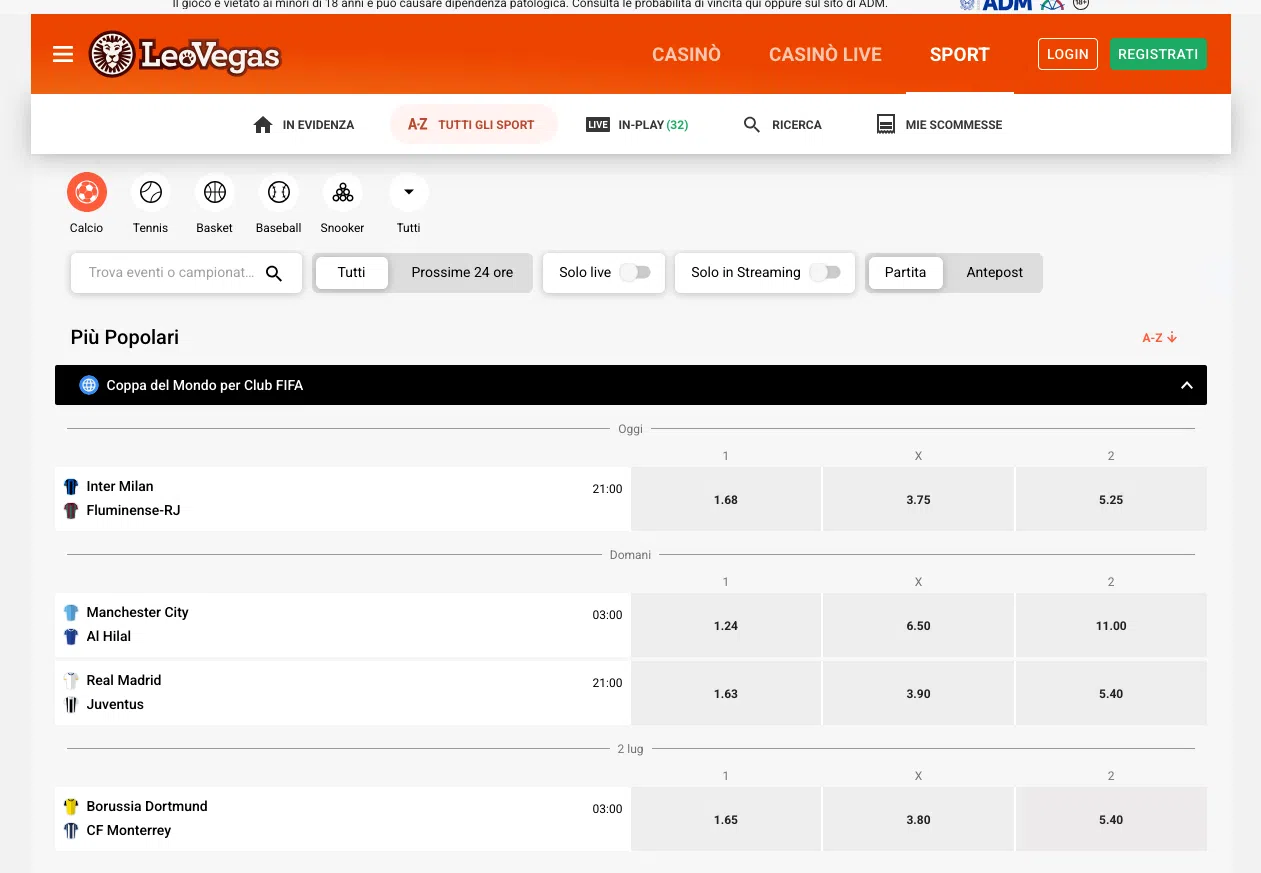Open the Manchester City match details
1261x873 pixels.
pos(343,625)
